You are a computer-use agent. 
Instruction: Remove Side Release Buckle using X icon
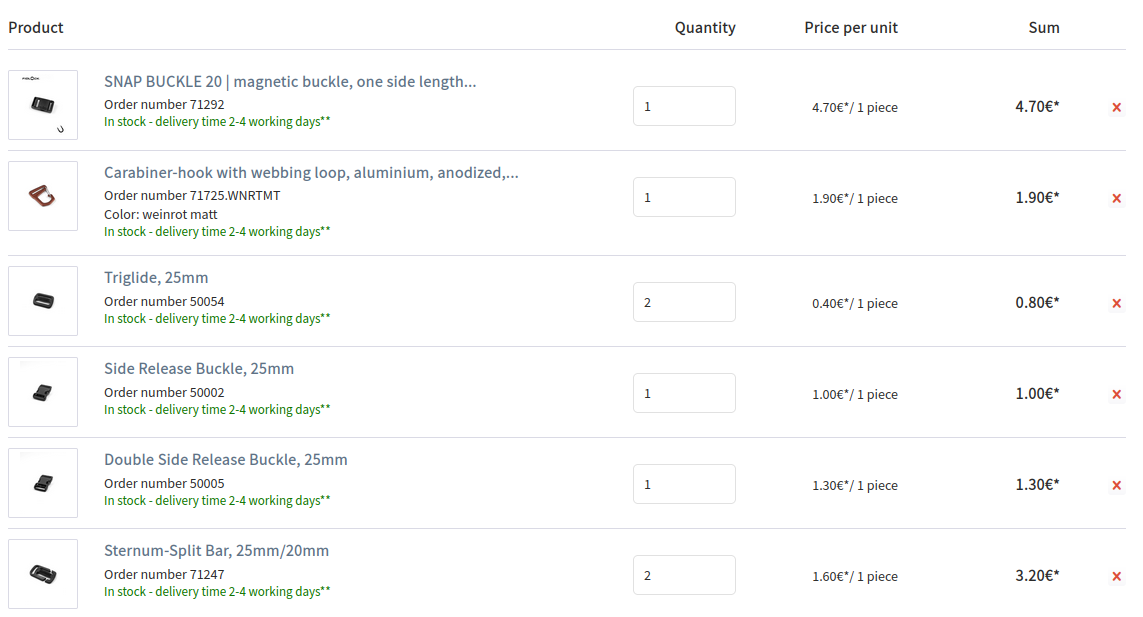[1116, 394]
